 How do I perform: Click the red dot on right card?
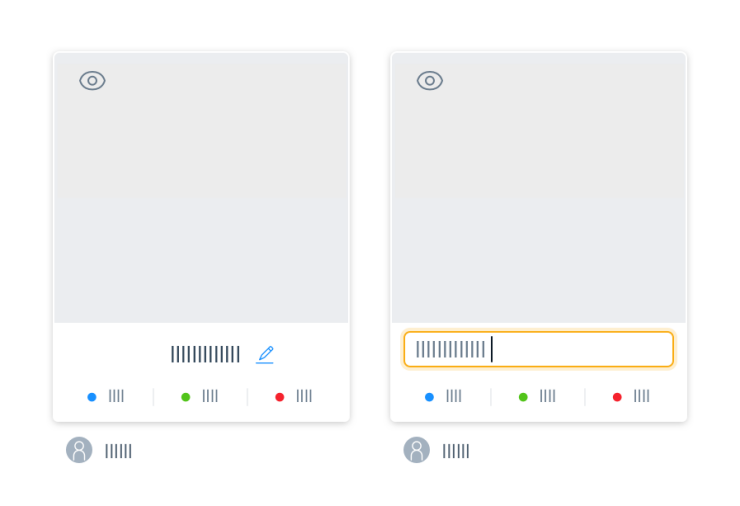[617, 397]
